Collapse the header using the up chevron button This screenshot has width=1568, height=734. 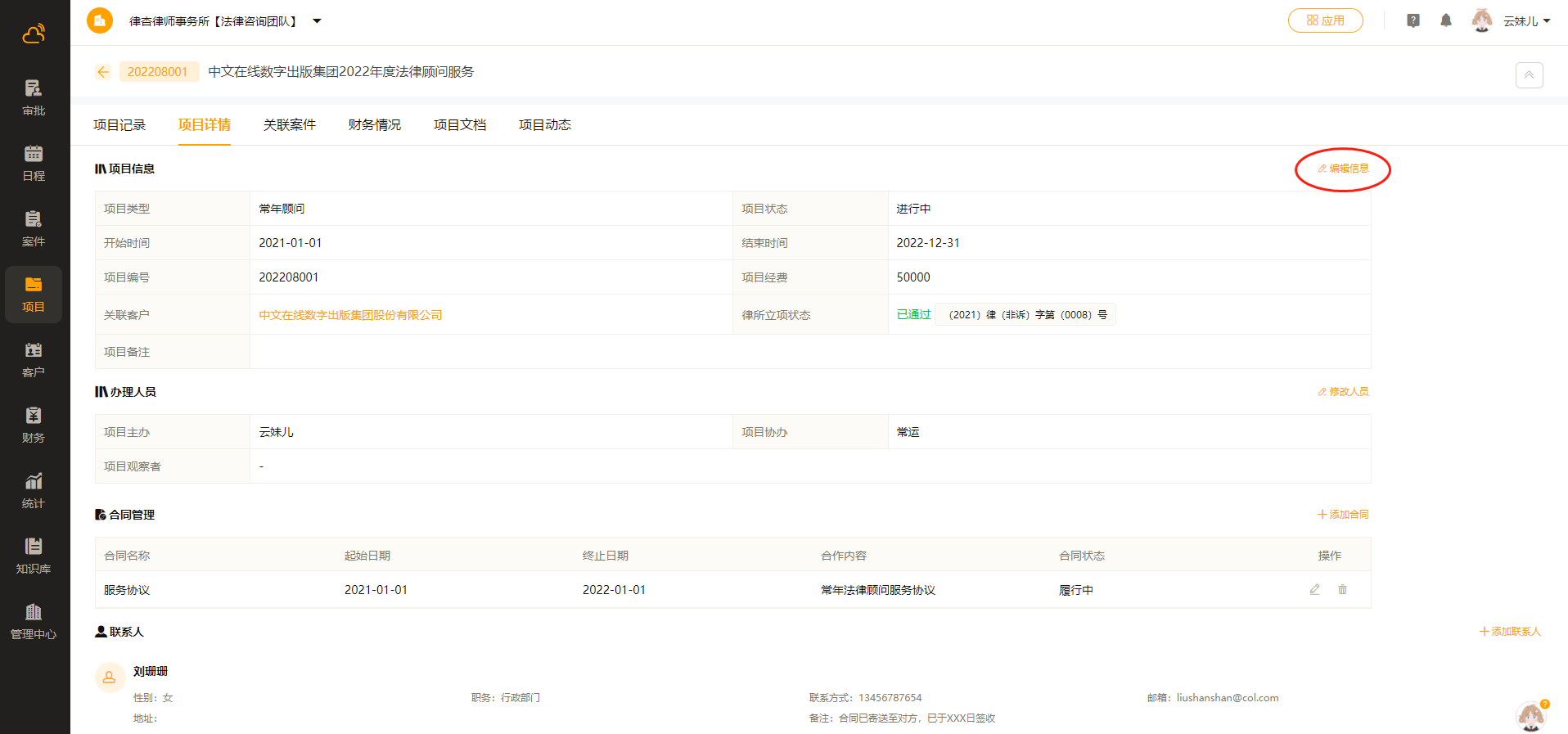pos(1529,74)
